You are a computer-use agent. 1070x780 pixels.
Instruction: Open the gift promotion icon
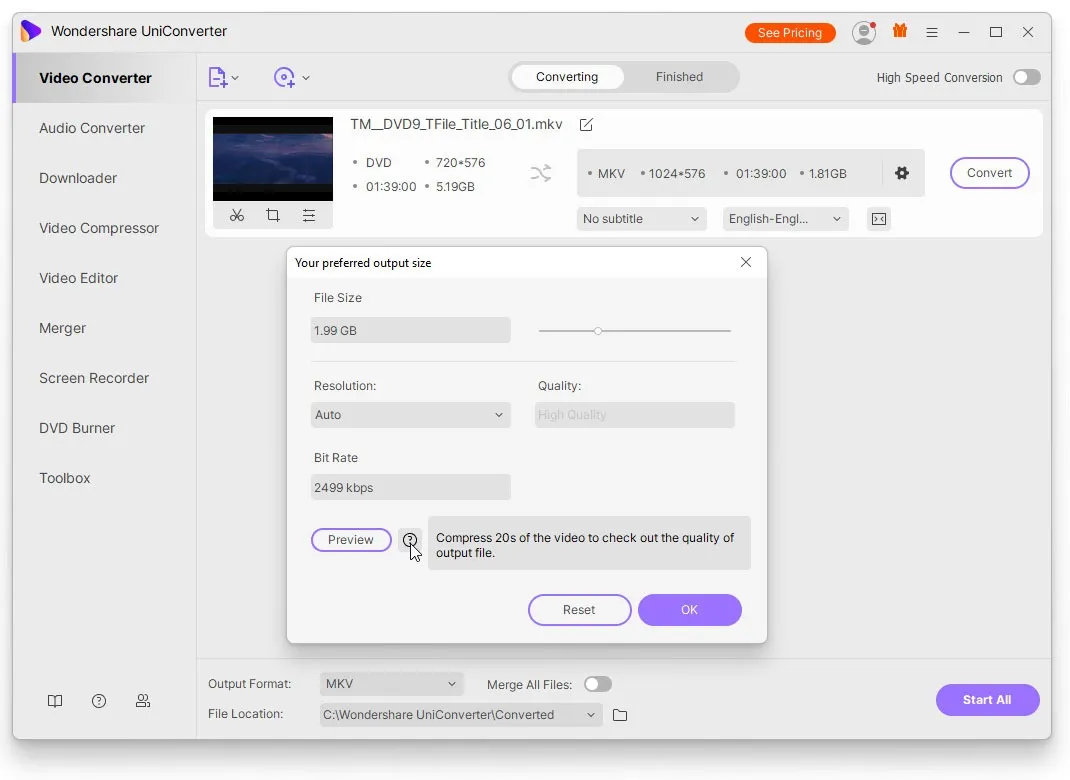899,31
